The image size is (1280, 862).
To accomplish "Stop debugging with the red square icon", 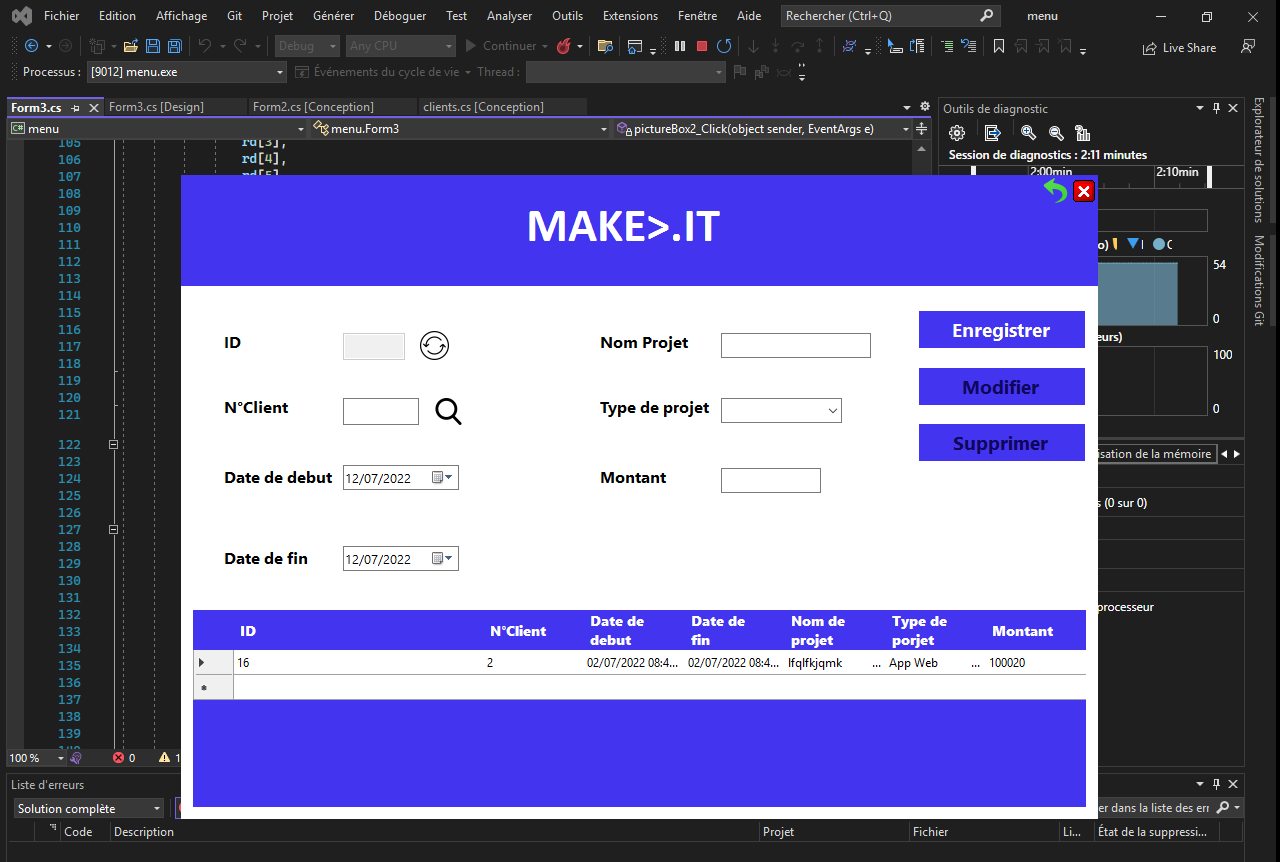I will [701, 45].
